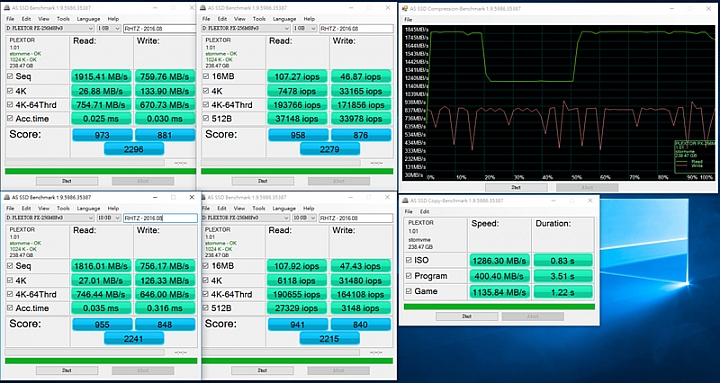Click the 193766 iops result
The width and height of the screenshot is (720, 383).
[298, 105]
